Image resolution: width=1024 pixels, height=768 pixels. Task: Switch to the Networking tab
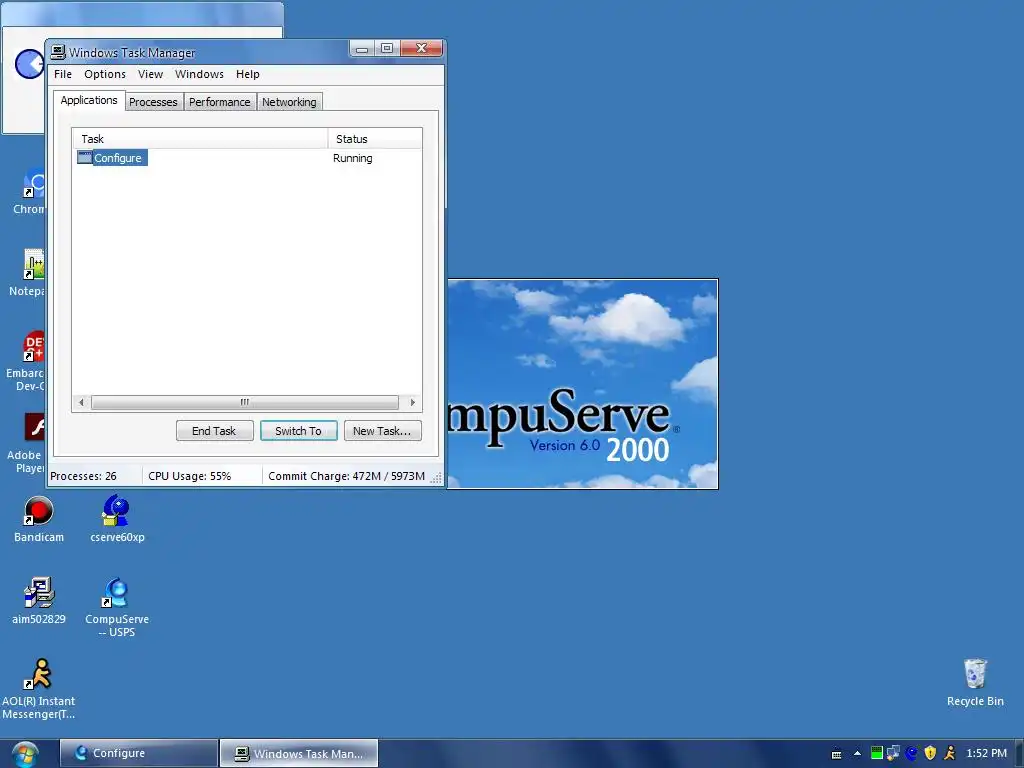click(x=289, y=102)
